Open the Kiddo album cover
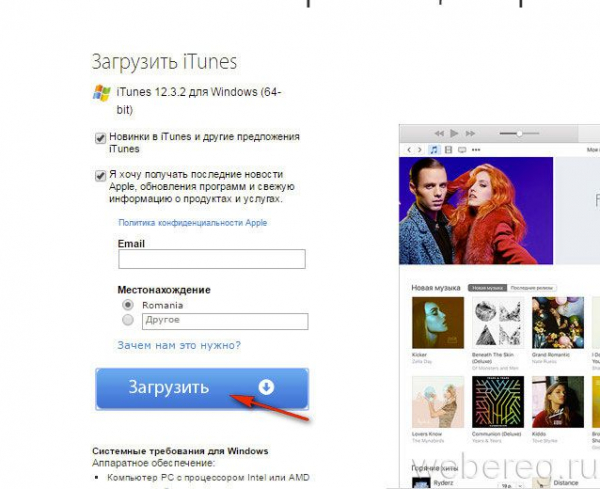 558,402
